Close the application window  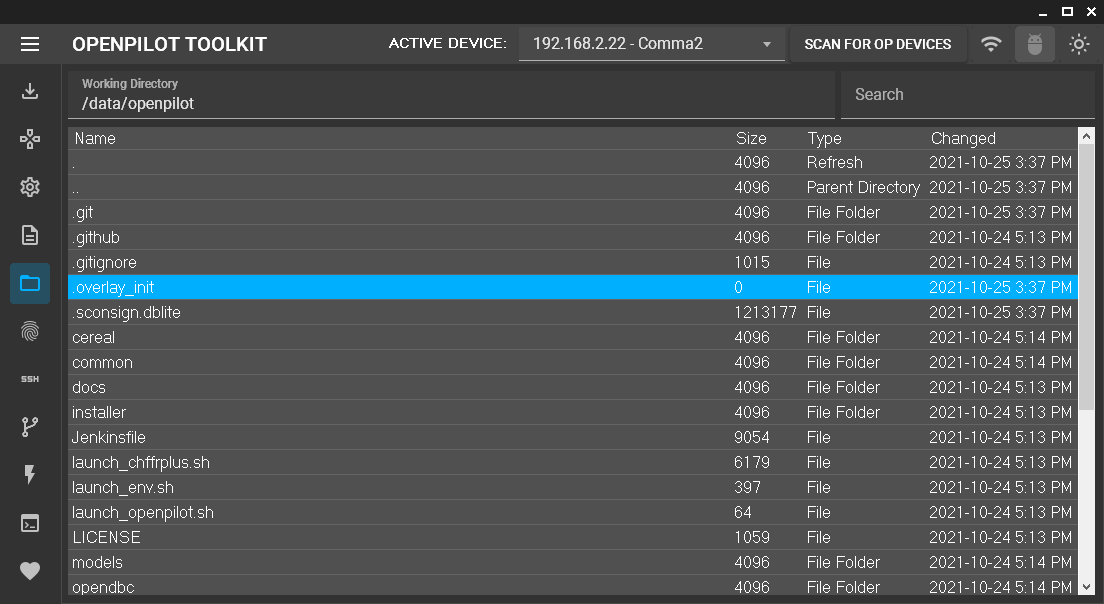[1092, 11]
